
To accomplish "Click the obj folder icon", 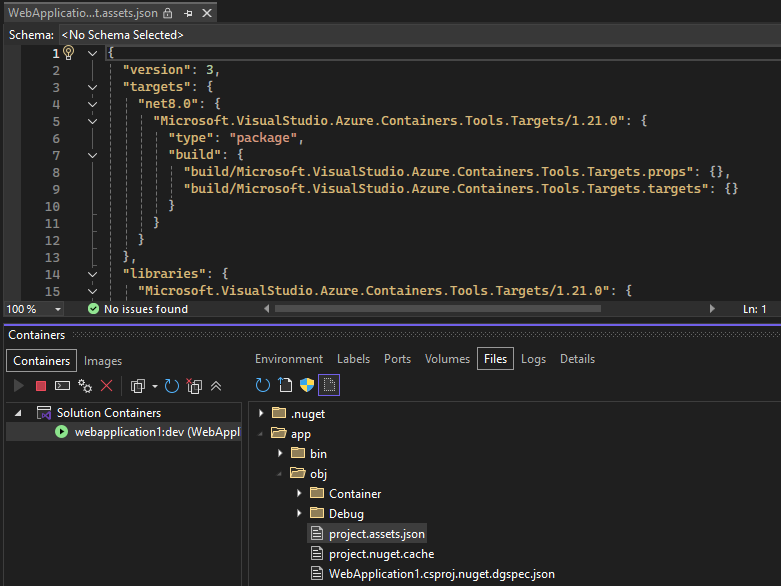I will pyautogui.click(x=298, y=473).
